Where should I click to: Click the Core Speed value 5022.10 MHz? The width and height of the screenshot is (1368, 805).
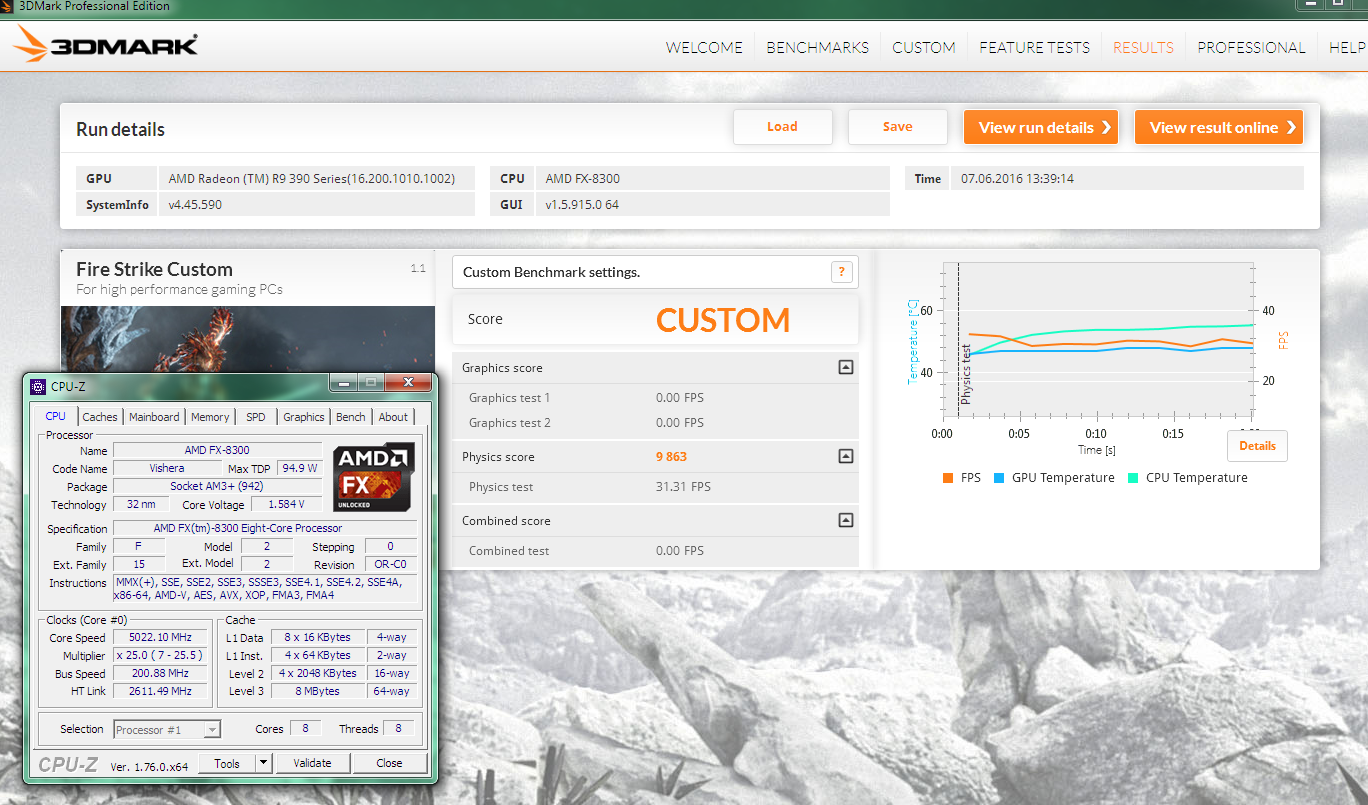160,638
